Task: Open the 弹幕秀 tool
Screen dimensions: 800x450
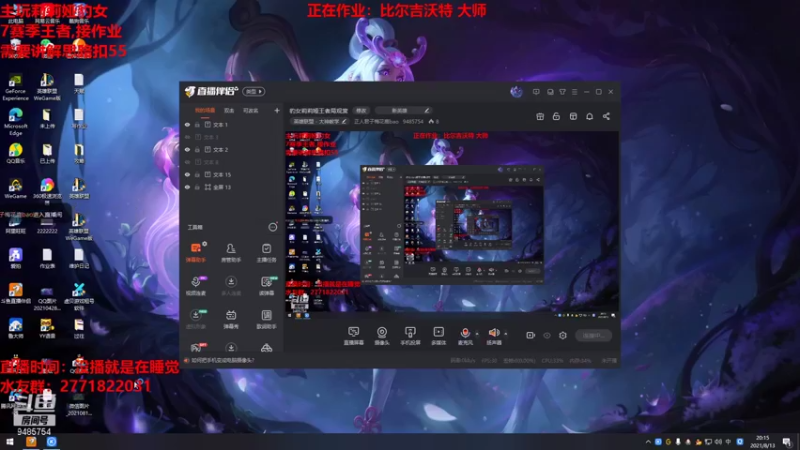Action: pos(231,319)
